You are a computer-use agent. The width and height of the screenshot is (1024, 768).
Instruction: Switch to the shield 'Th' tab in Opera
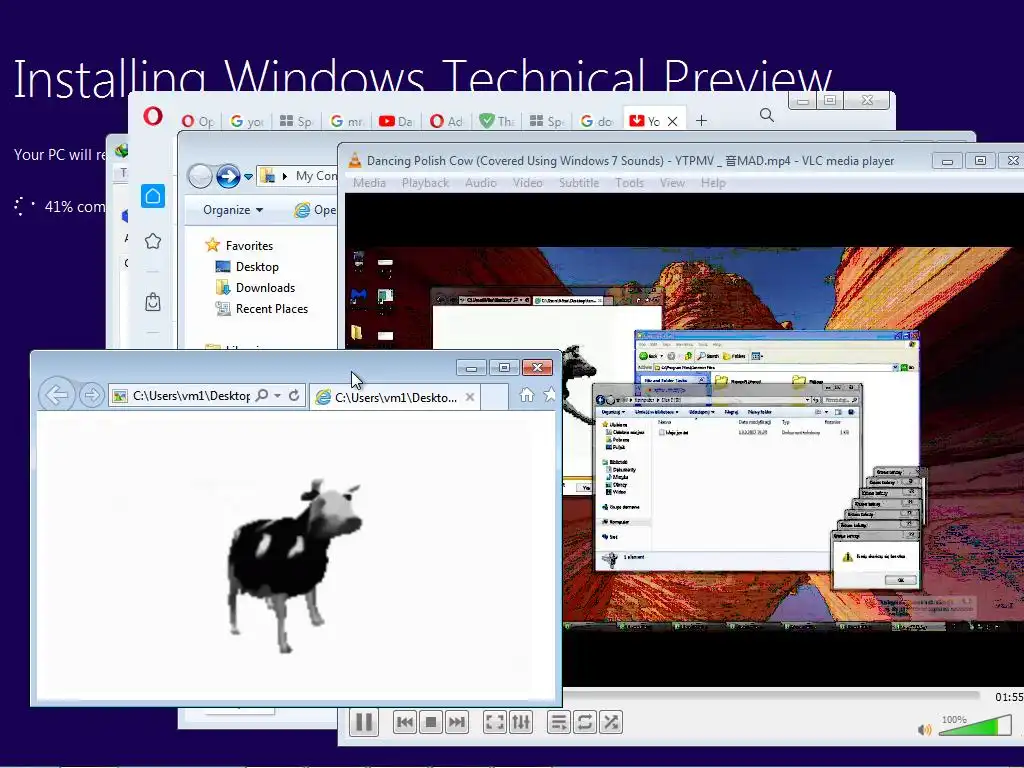pyautogui.click(x=496, y=121)
